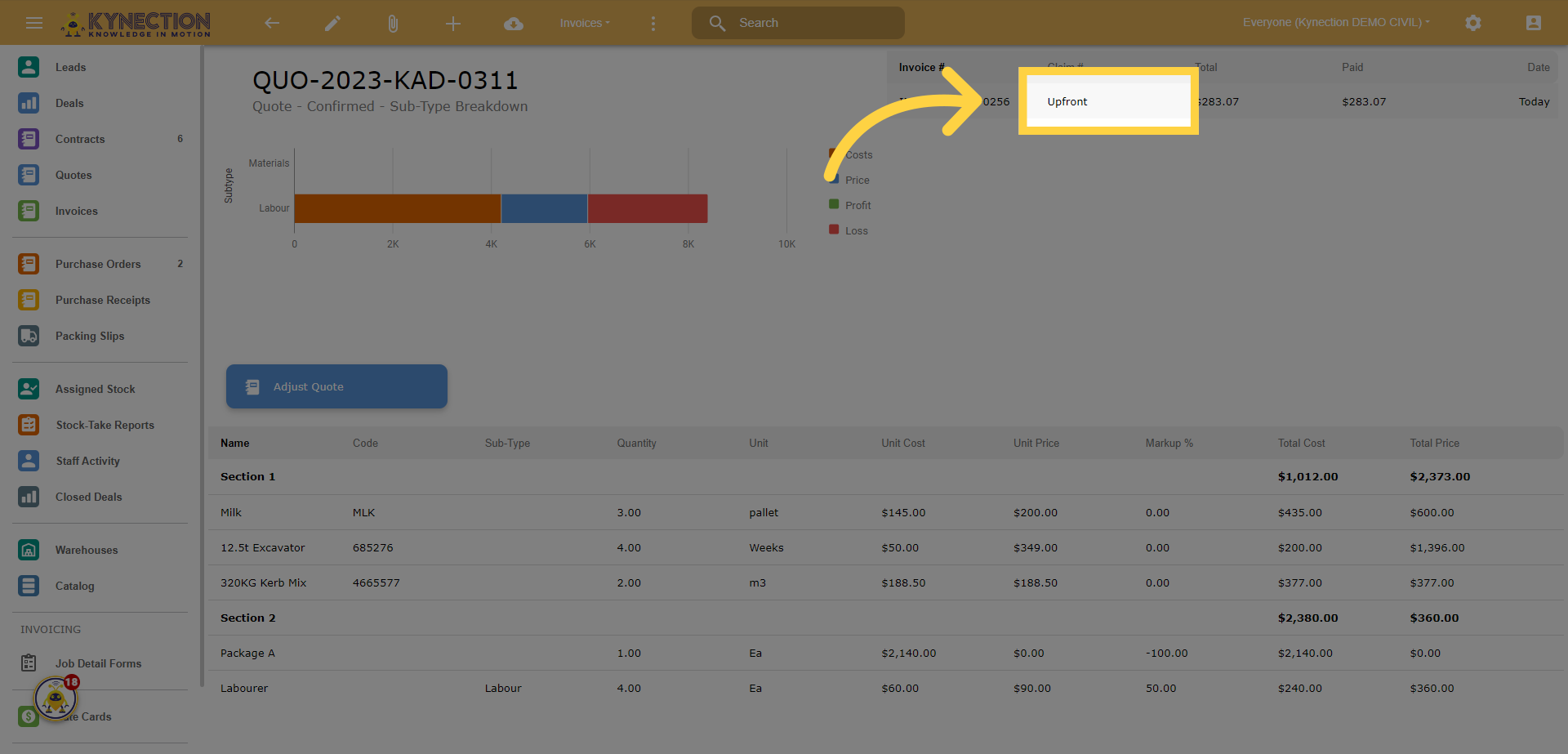The width and height of the screenshot is (1568, 754).
Task: Click the red Labour loss bar segment
Action: click(x=648, y=208)
